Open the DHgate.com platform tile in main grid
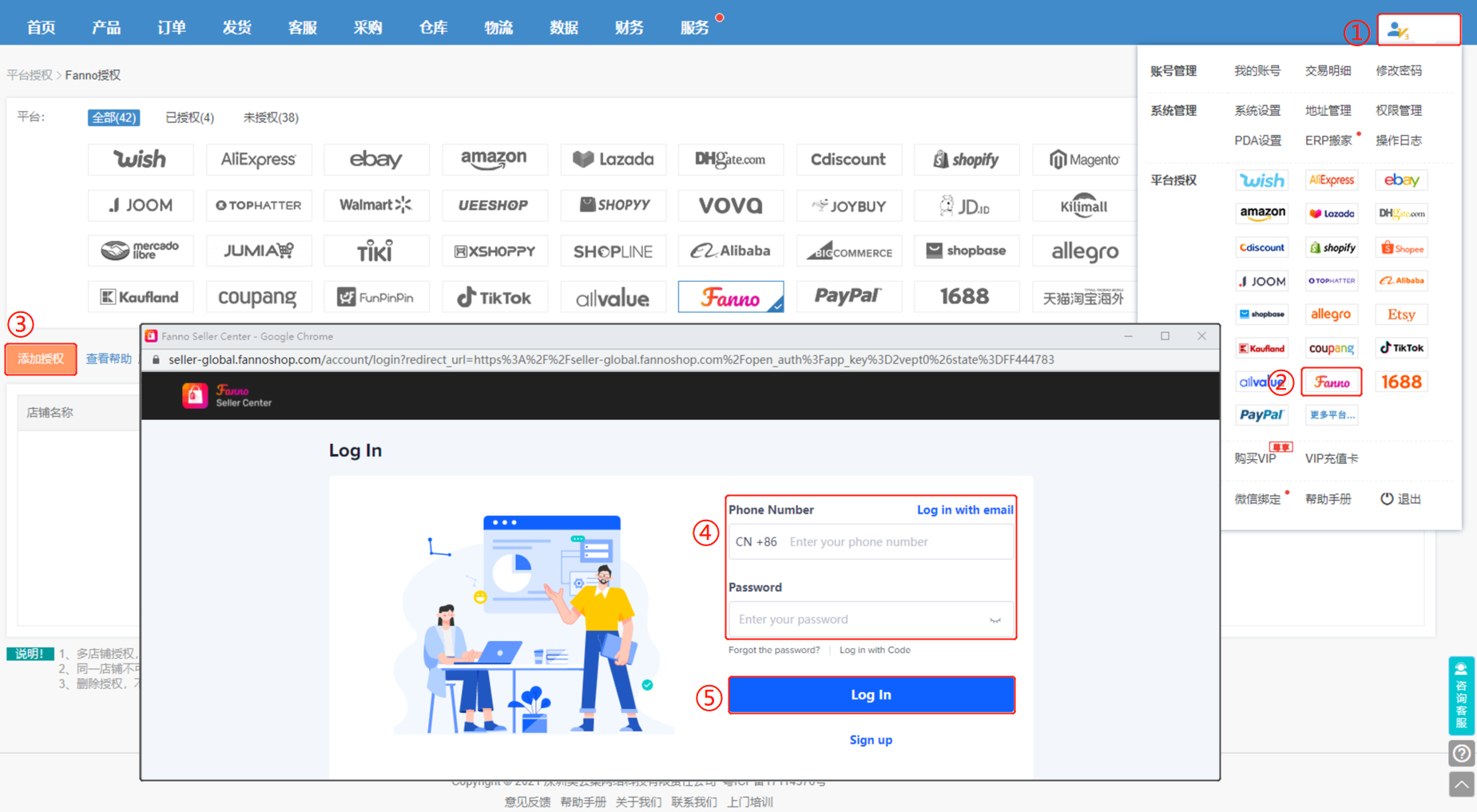The height and width of the screenshot is (812, 1477). (730, 160)
